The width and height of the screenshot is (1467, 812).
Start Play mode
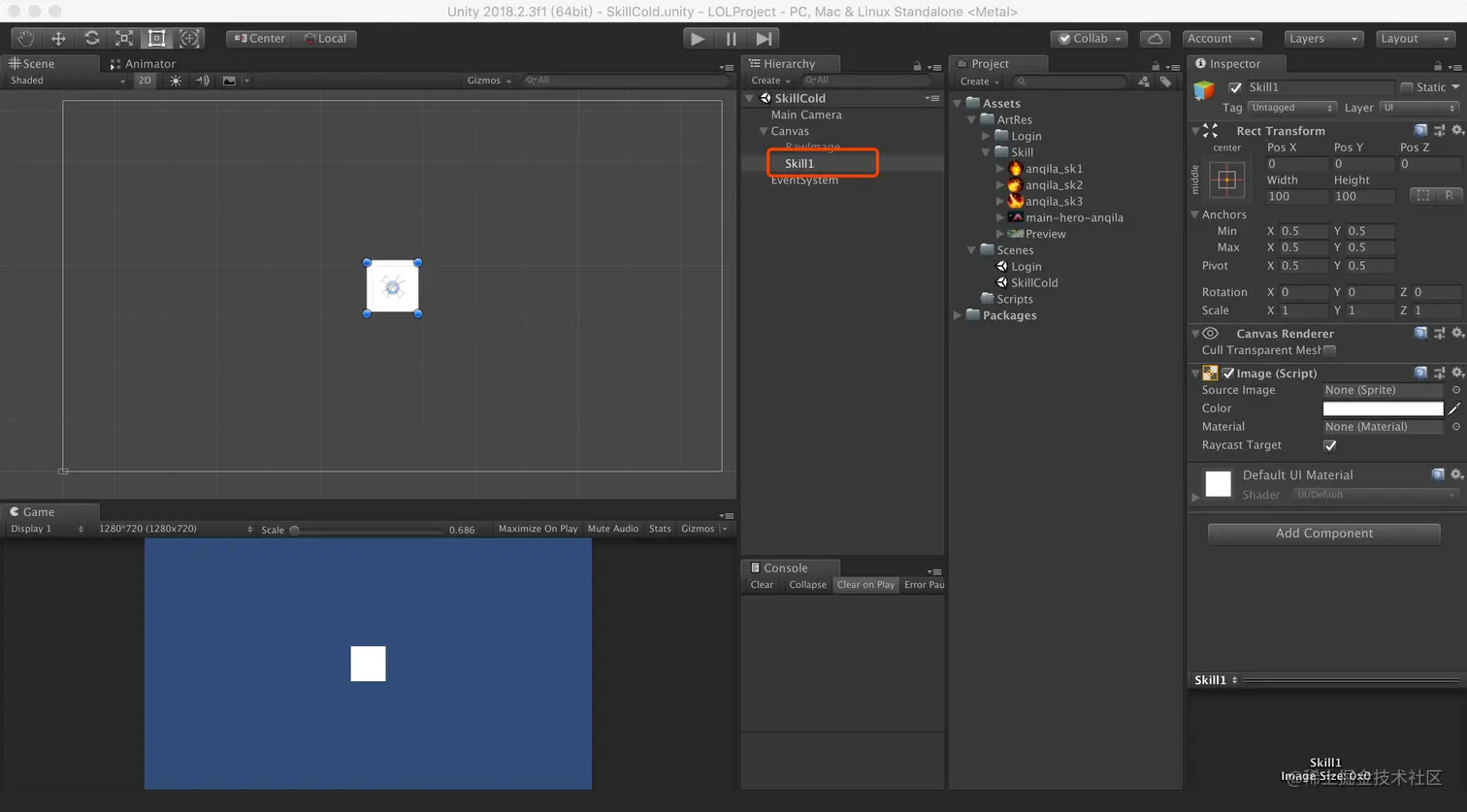(x=697, y=39)
